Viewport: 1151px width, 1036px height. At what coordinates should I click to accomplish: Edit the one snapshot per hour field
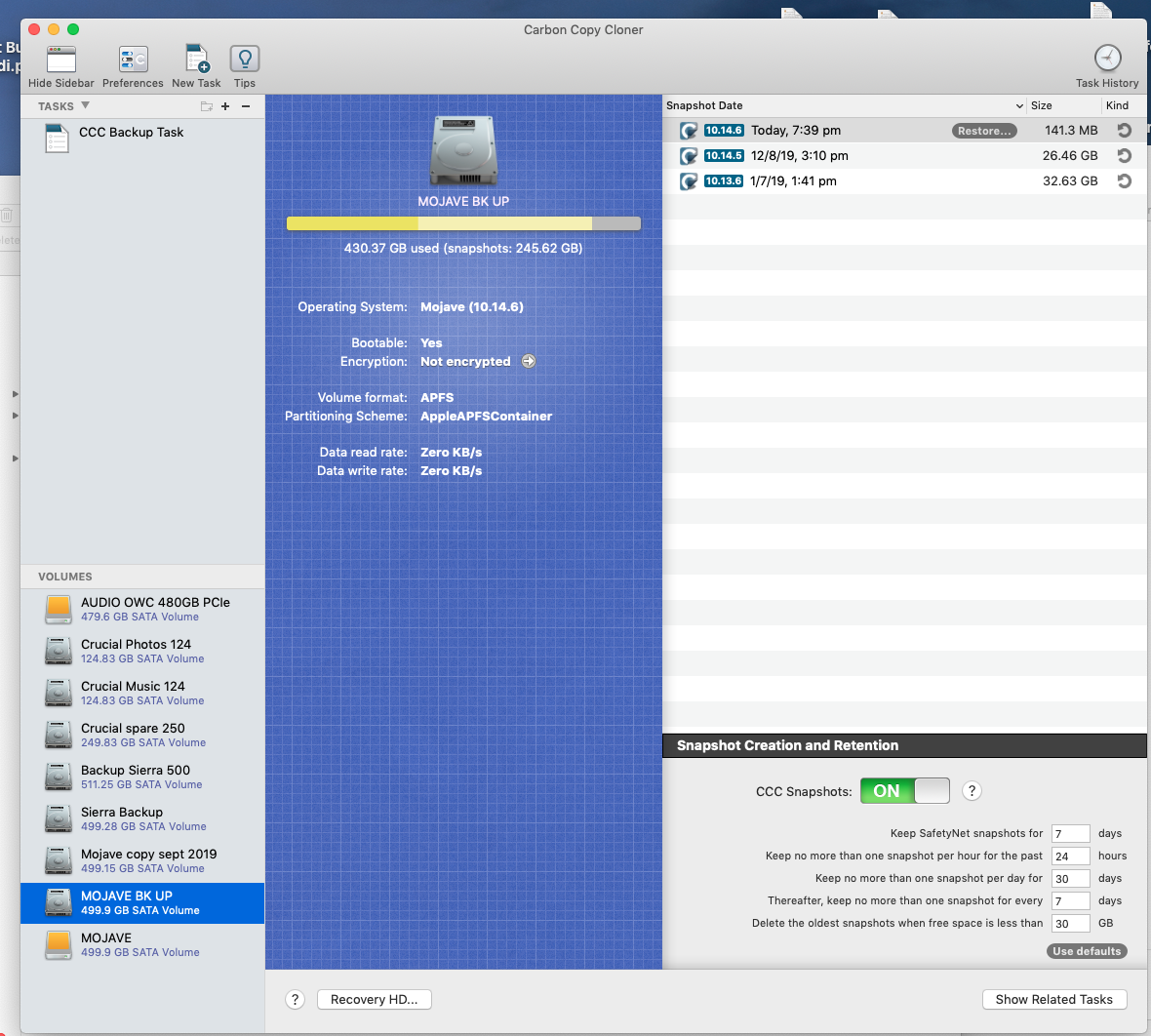1070,857
